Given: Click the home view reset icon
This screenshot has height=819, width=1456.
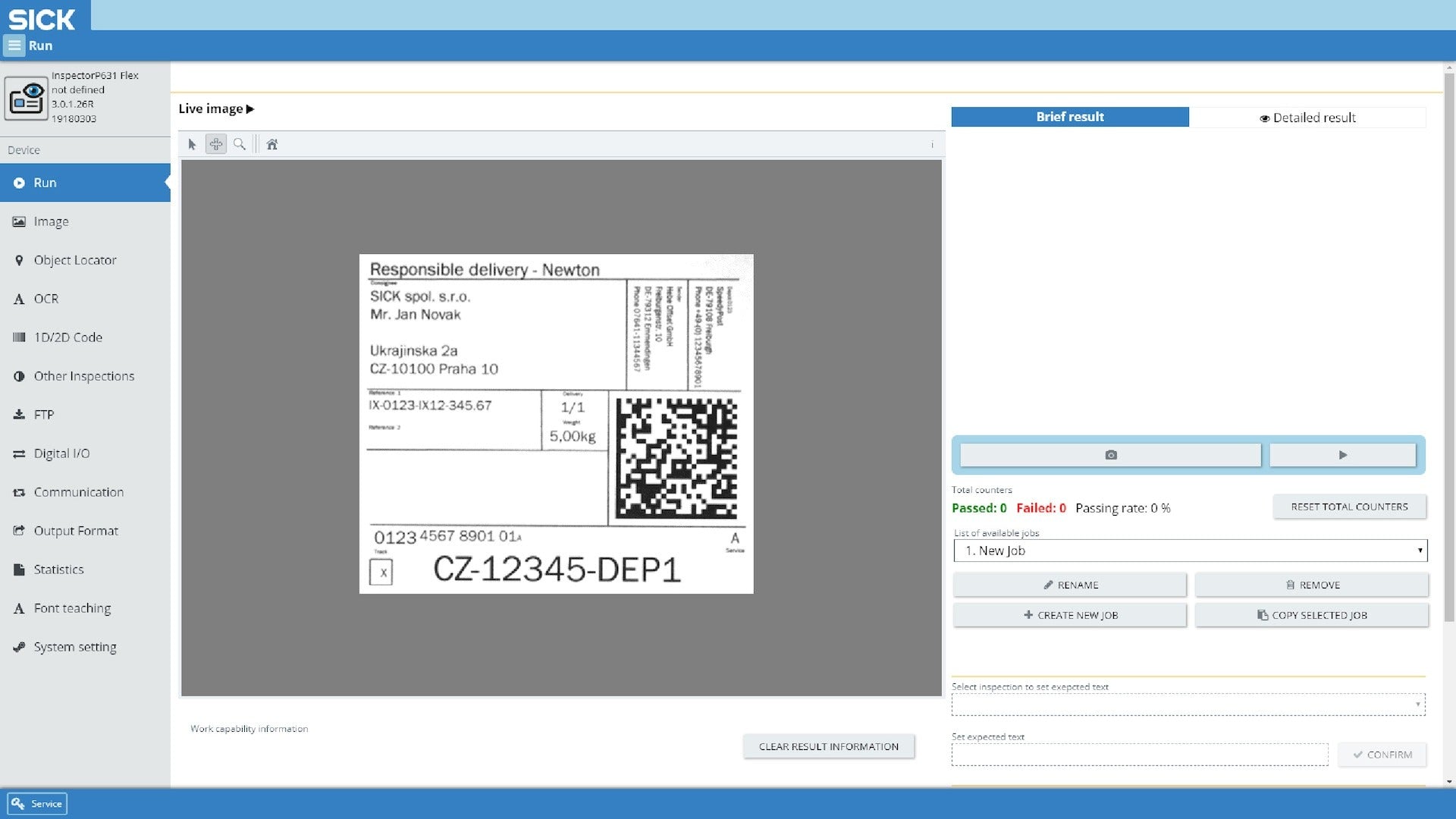Looking at the screenshot, I should (272, 144).
